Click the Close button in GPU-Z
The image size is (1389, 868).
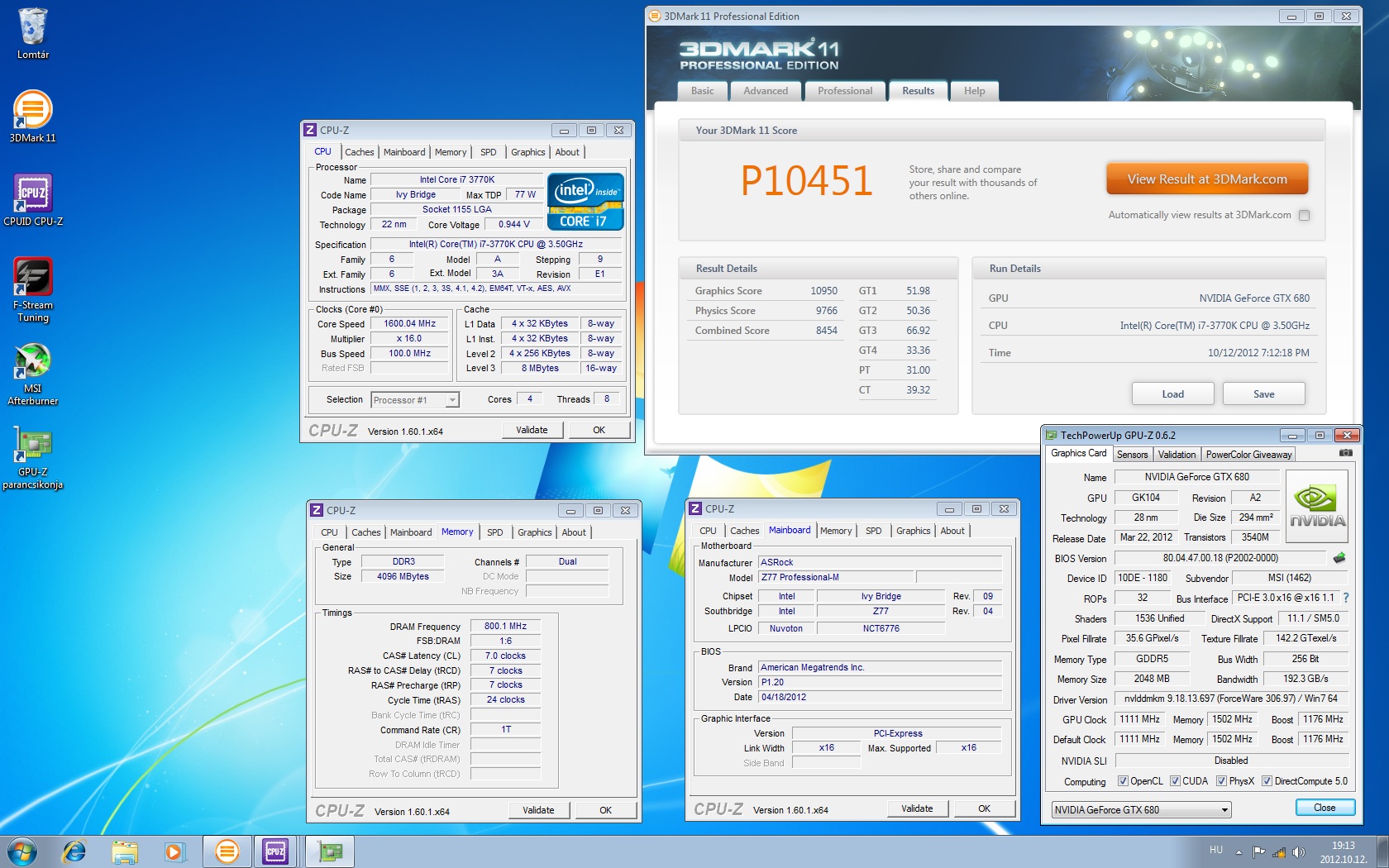(1325, 808)
